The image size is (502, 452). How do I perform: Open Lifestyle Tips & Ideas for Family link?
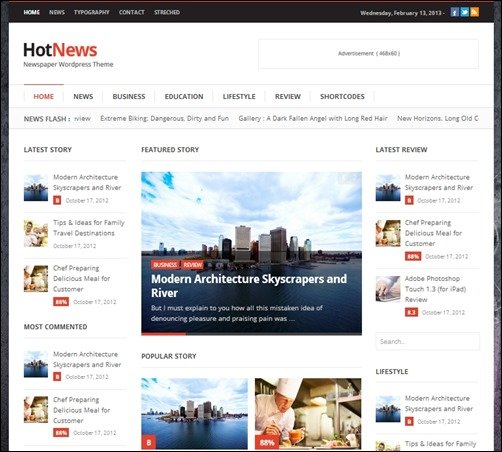coord(440,444)
